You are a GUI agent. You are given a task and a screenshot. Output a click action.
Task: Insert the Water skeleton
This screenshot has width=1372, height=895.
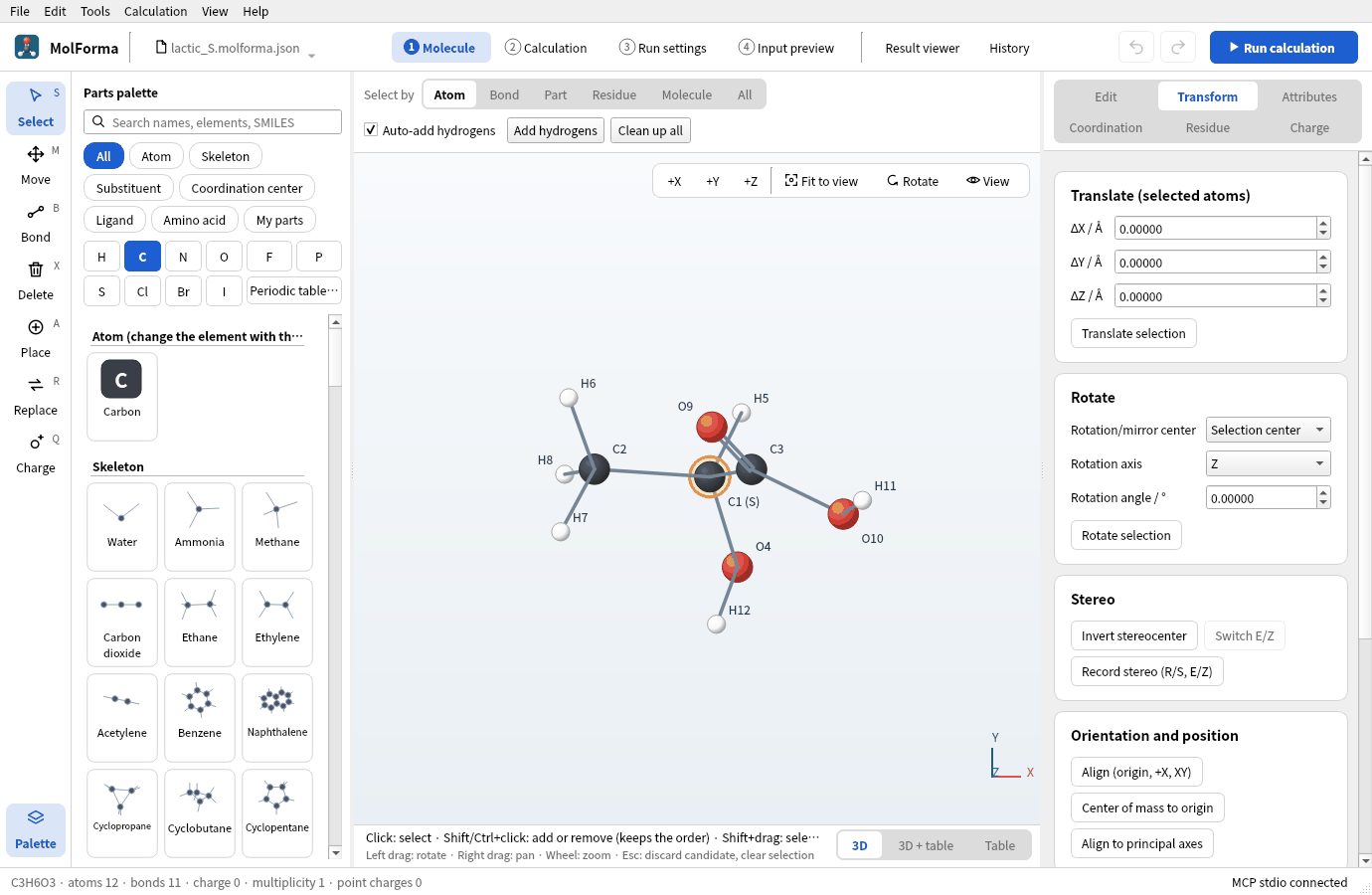point(122,527)
